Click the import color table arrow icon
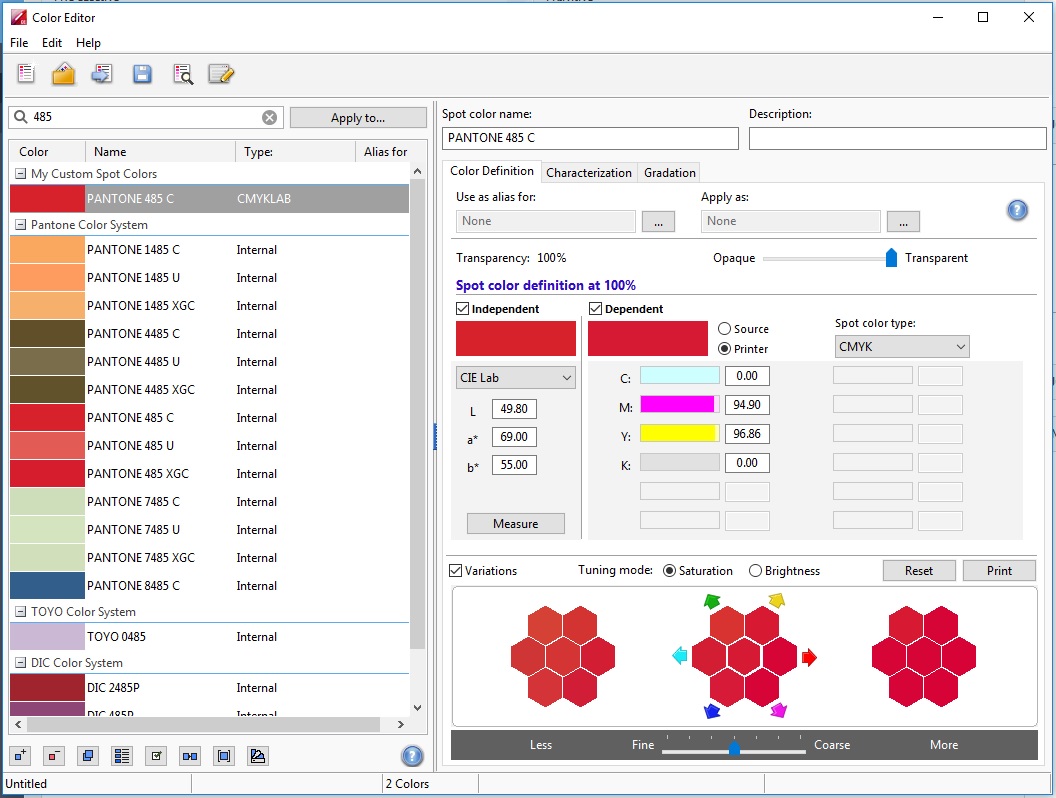The width and height of the screenshot is (1056, 798). 102,73
